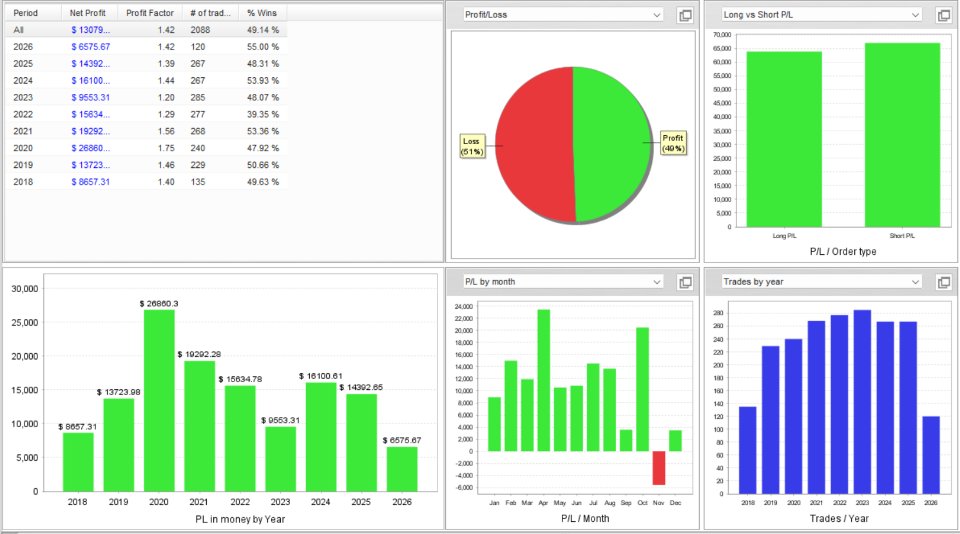Viewport: 960px width, 534px height.
Task: Select the 2023 period row
Action: (146, 97)
